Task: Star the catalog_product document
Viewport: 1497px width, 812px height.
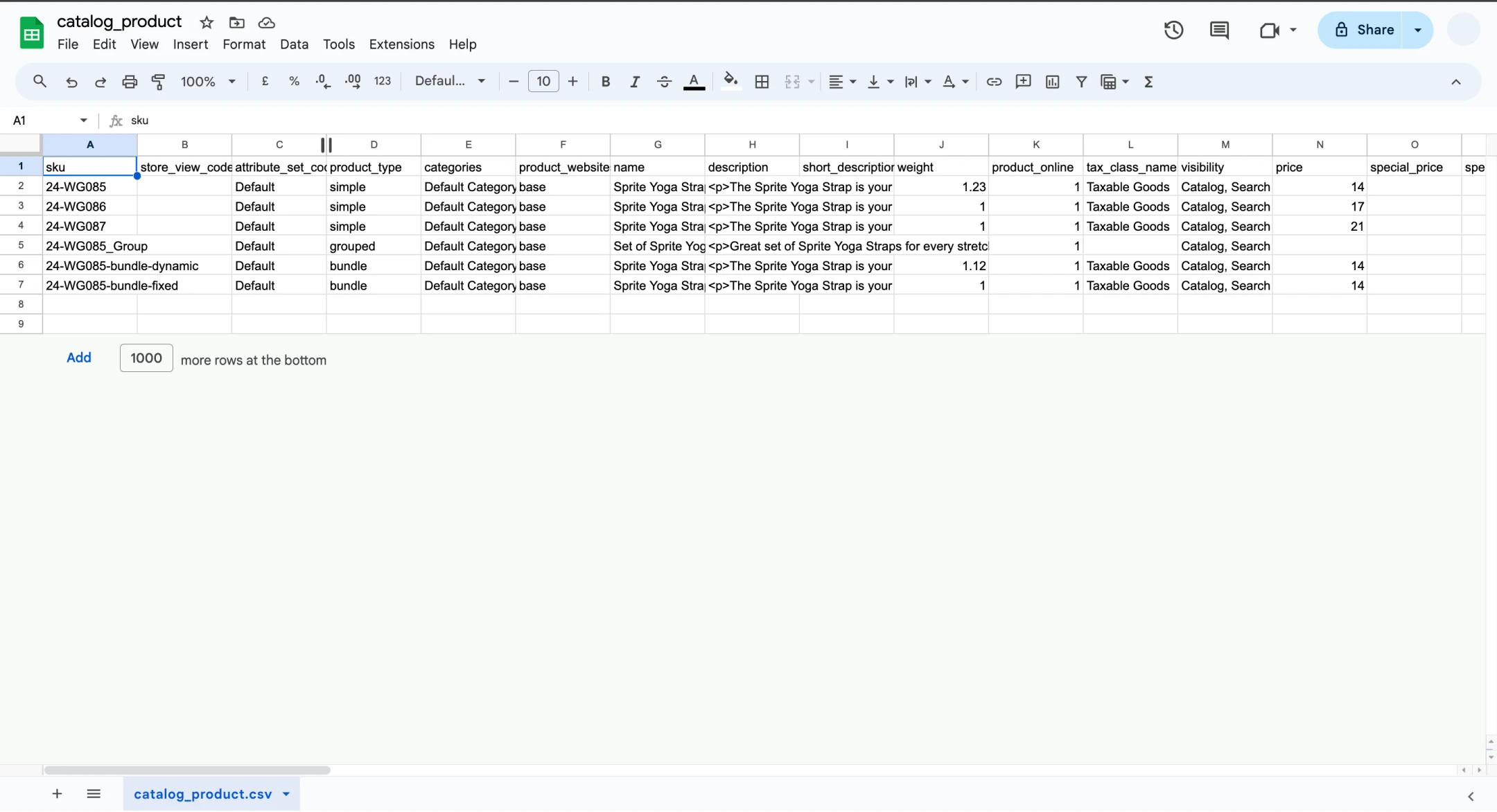Action: [207, 22]
